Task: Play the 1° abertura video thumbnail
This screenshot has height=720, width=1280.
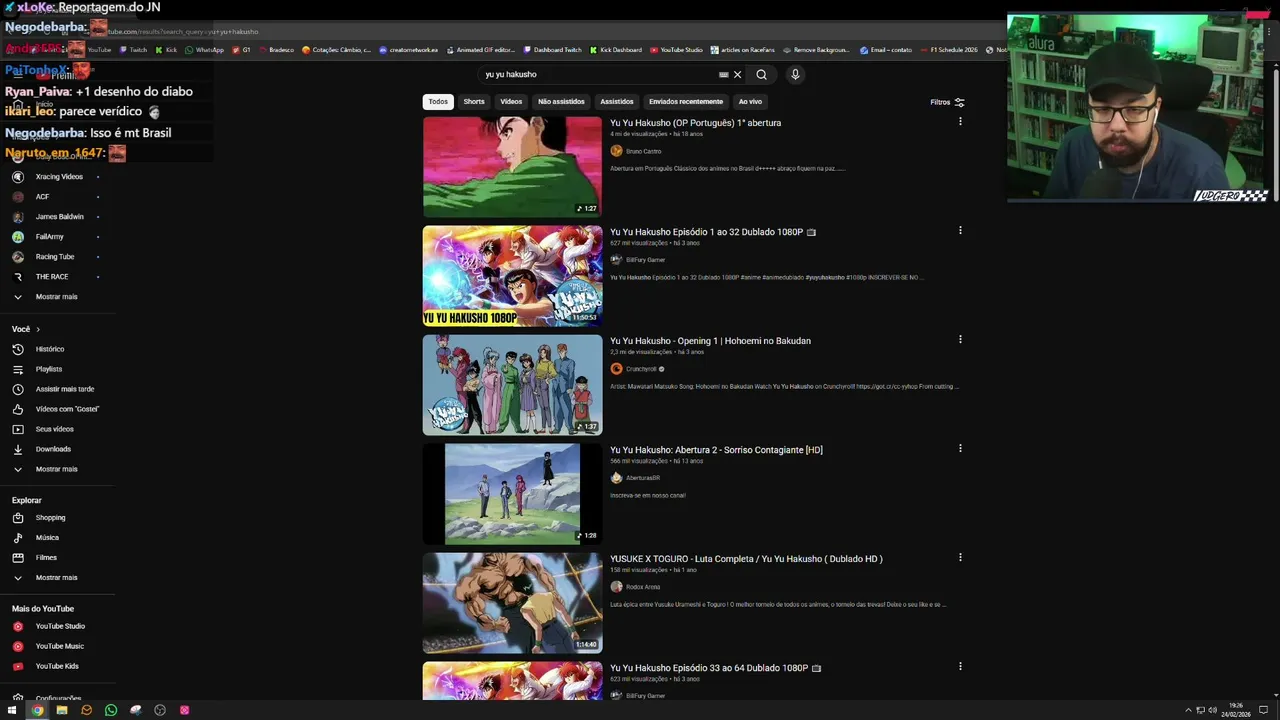Action: click(512, 166)
